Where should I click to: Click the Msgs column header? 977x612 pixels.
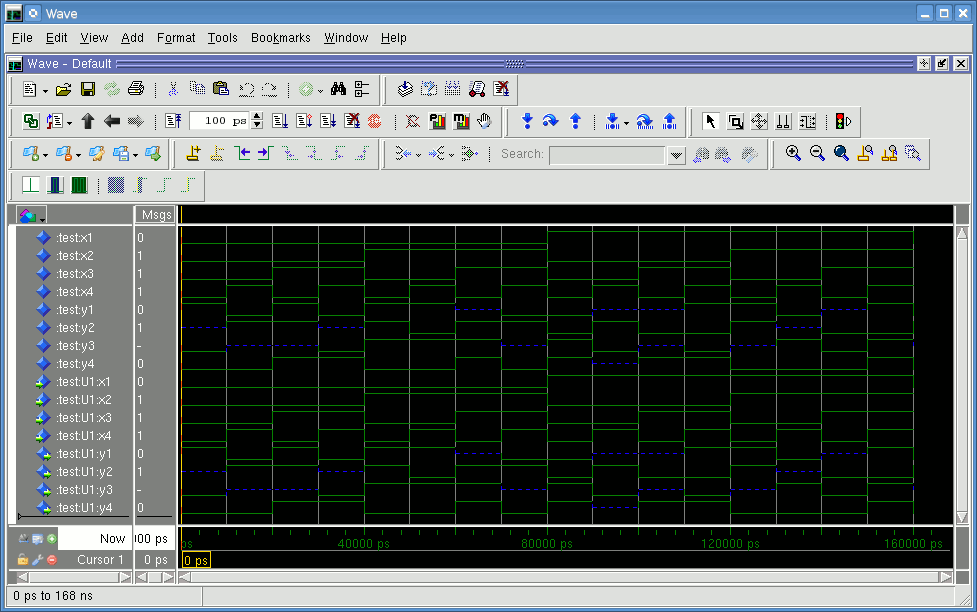(x=156, y=215)
